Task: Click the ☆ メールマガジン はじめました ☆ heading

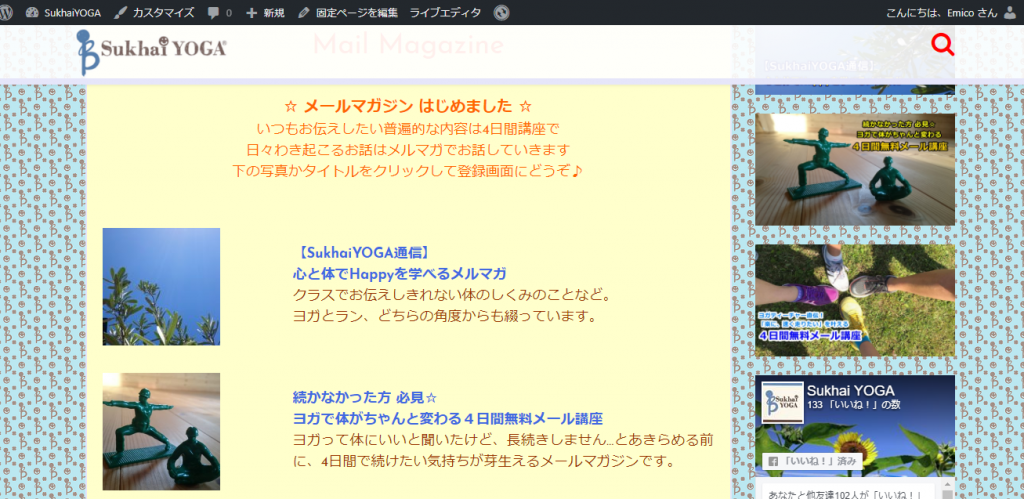Action: [409, 106]
